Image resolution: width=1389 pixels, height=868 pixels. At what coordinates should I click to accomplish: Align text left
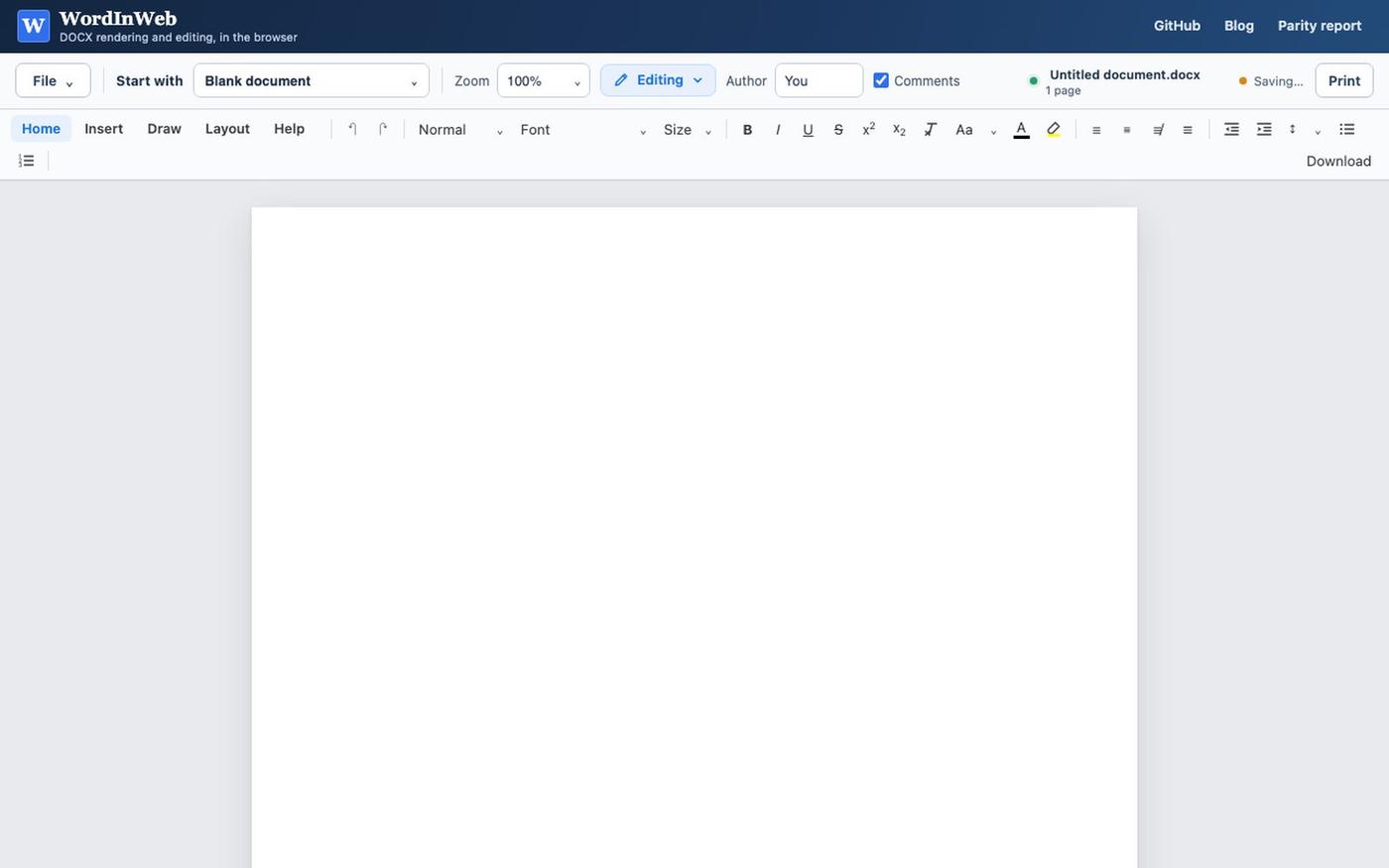[1096, 129]
